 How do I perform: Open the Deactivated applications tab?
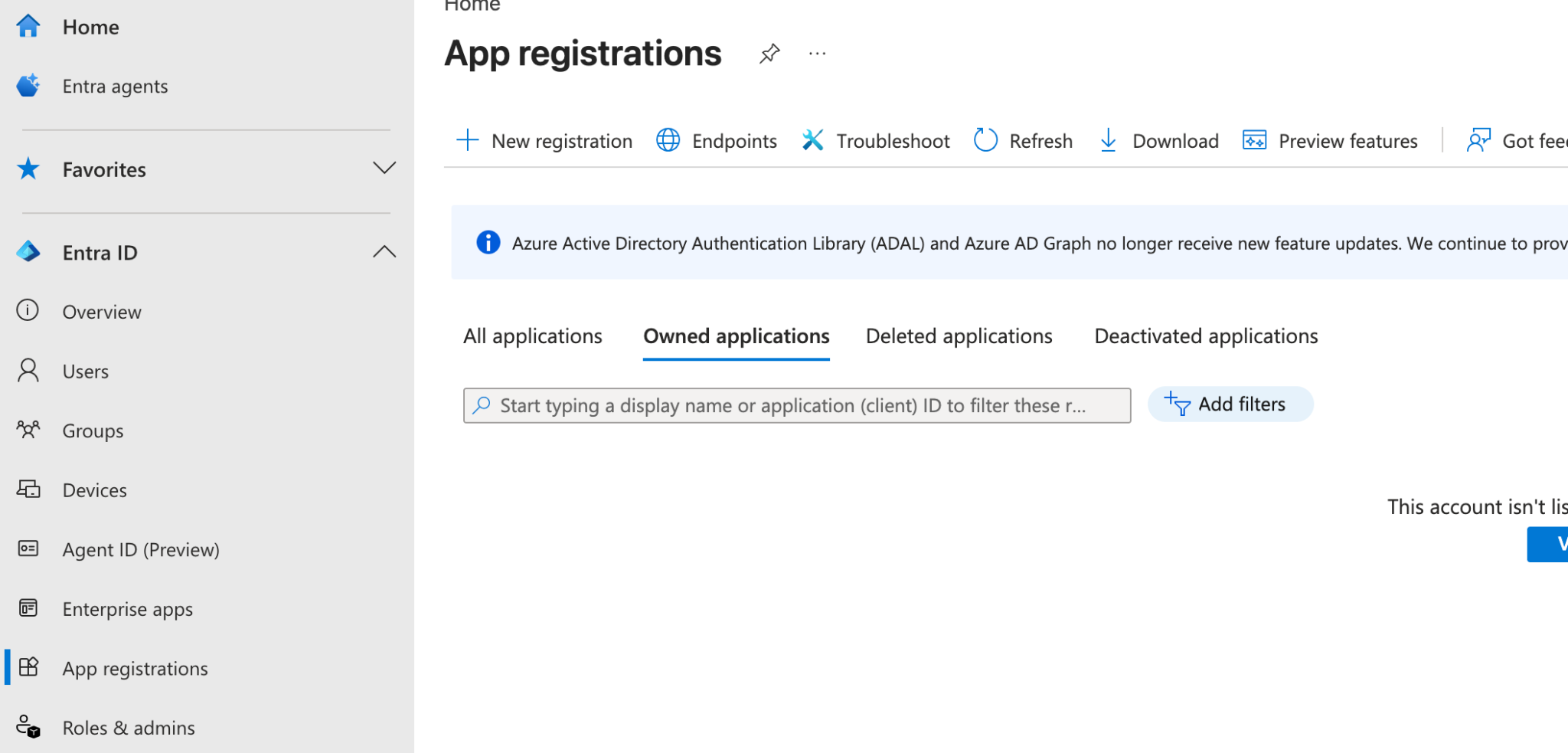(x=1206, y=336)
